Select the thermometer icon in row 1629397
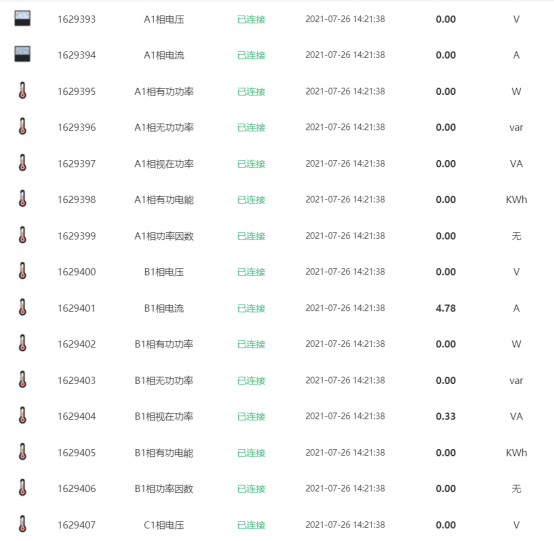Image resolution: width=554 pixels, height=541 pixels. pyautogui.click(x=22, y=163)
